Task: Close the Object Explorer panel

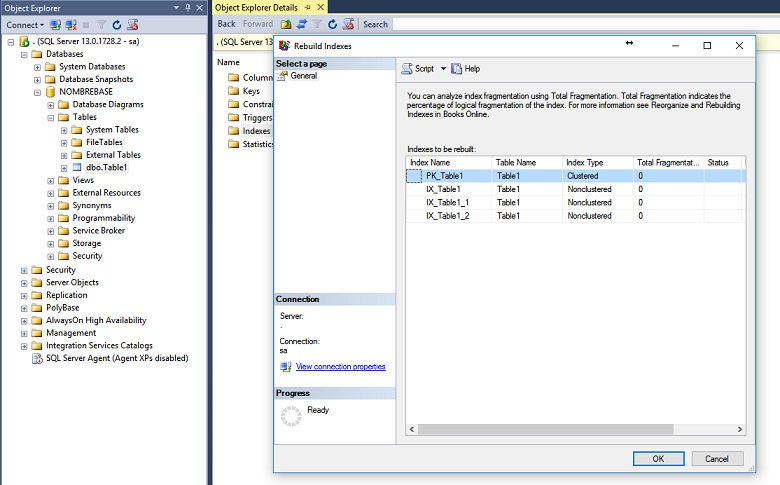Action: pyautogui.click(x=199, y=7)
